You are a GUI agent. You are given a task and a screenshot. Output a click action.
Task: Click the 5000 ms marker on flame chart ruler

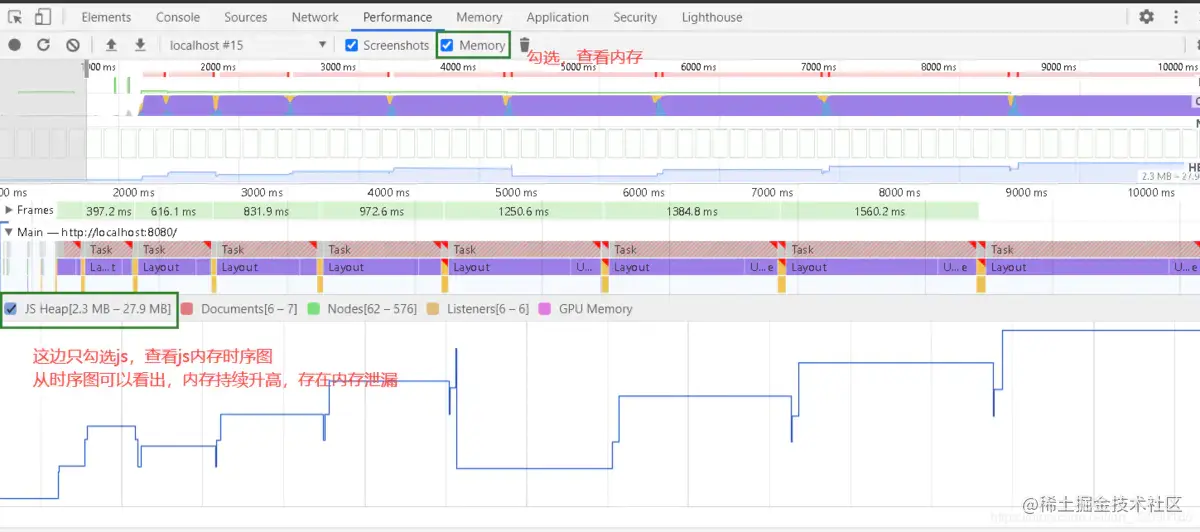point(516,192)
